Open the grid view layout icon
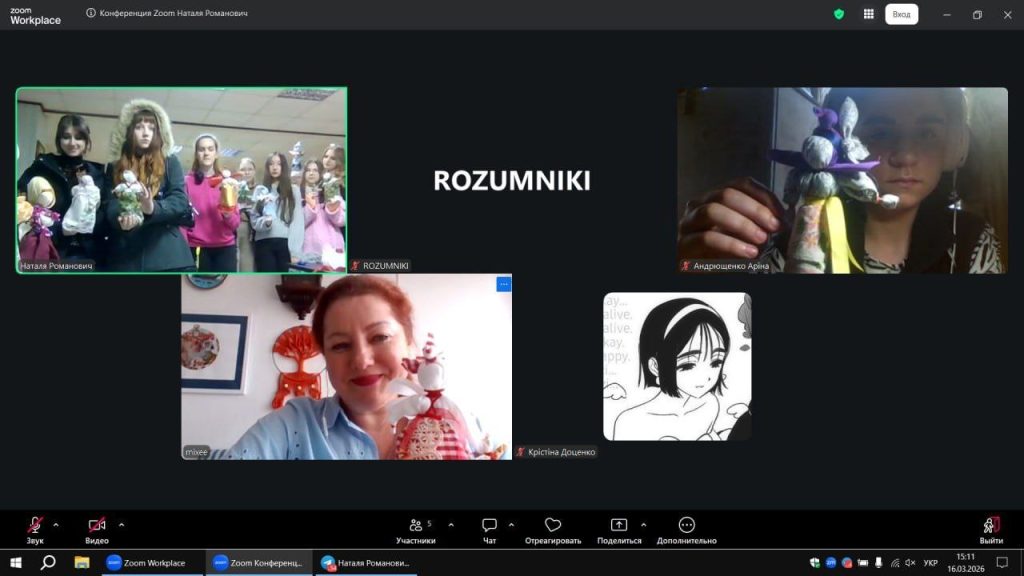1024x576 pixels. tap(869, 14)
